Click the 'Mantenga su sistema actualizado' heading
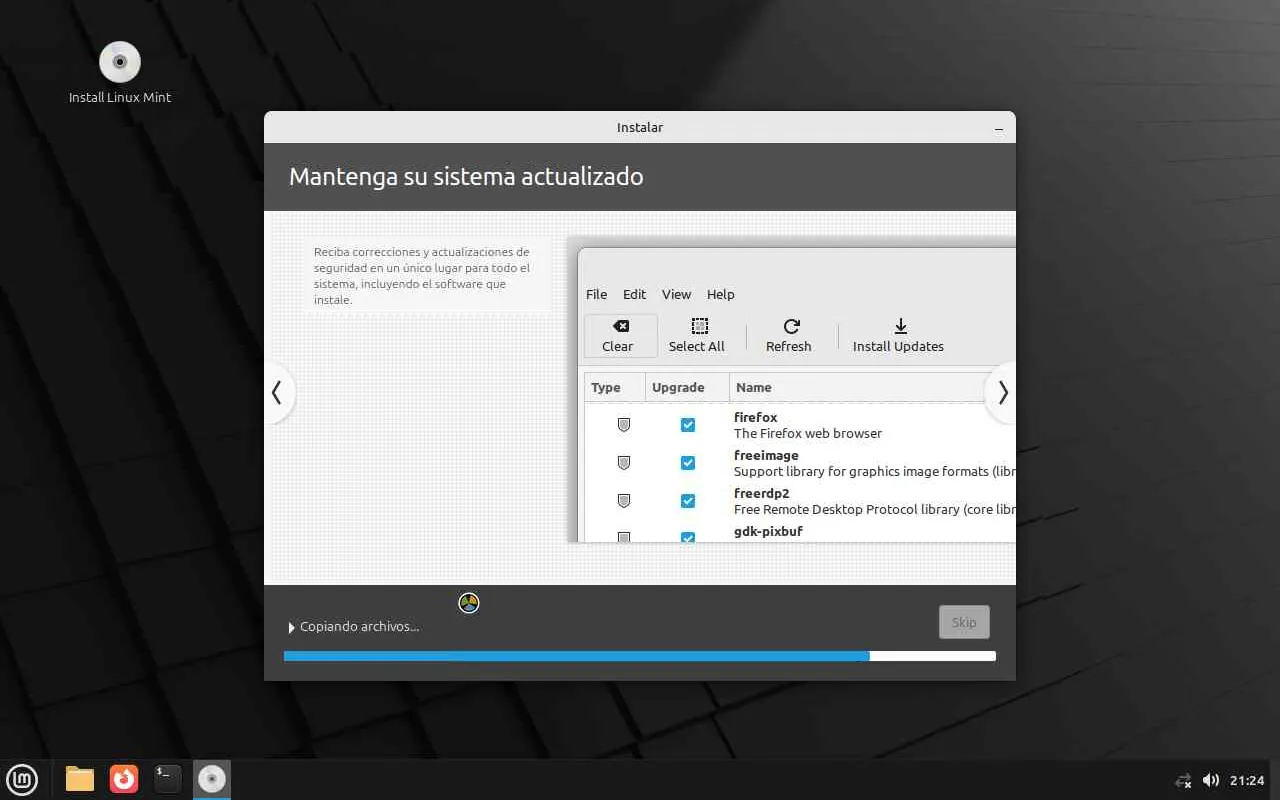The image size is (1280, 800). pyautogui.click(x=466, y=177)
